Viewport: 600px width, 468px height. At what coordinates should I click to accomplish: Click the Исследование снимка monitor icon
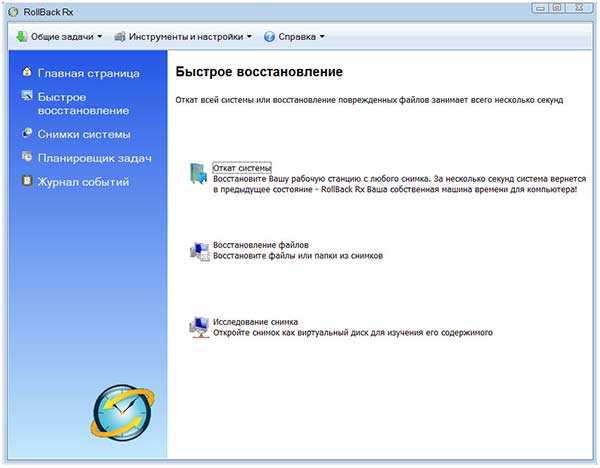(x=199, y=327)
